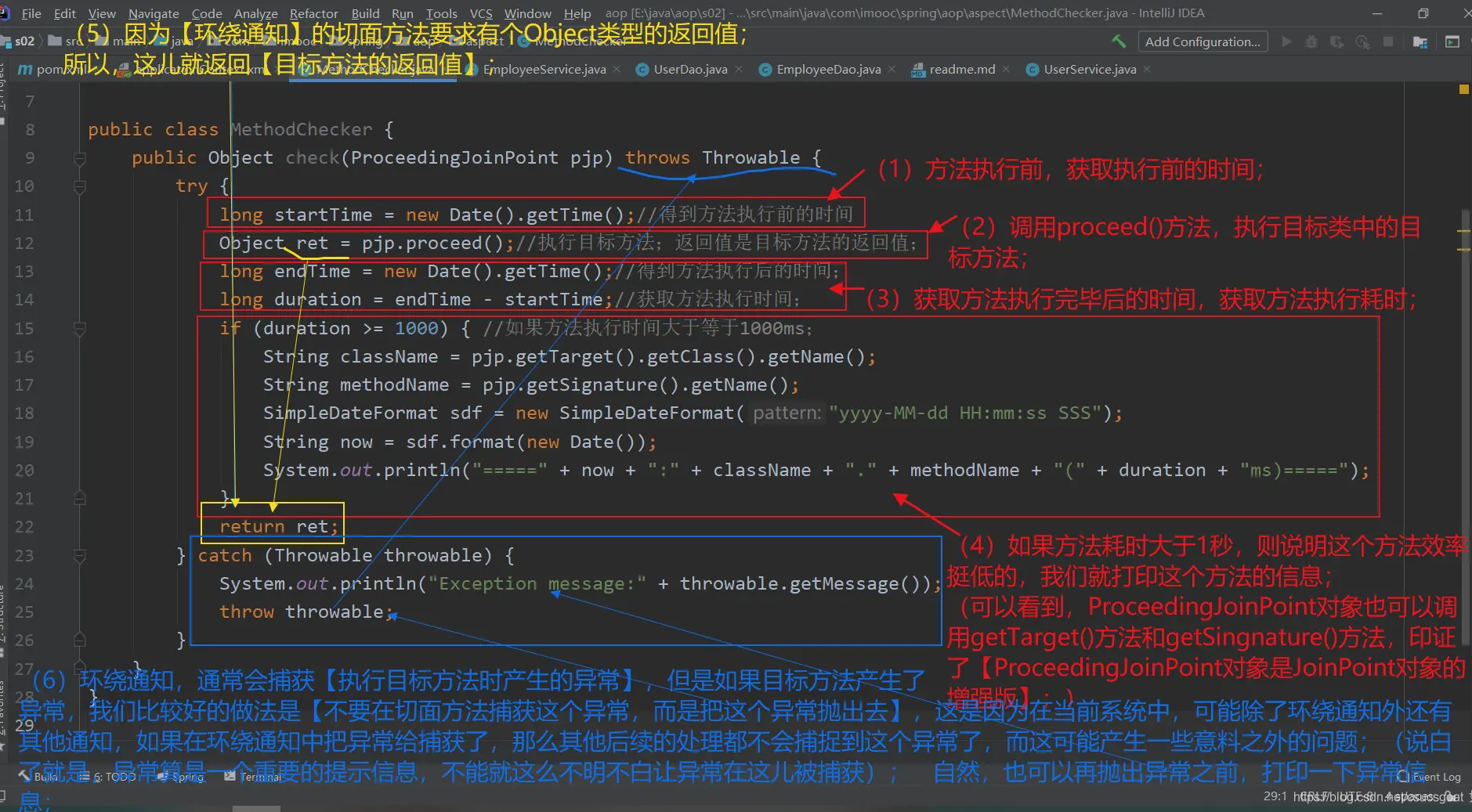Switch to the pom.xml tab
This screenshot has width=1472, height=812.
[x=51, y=69]
